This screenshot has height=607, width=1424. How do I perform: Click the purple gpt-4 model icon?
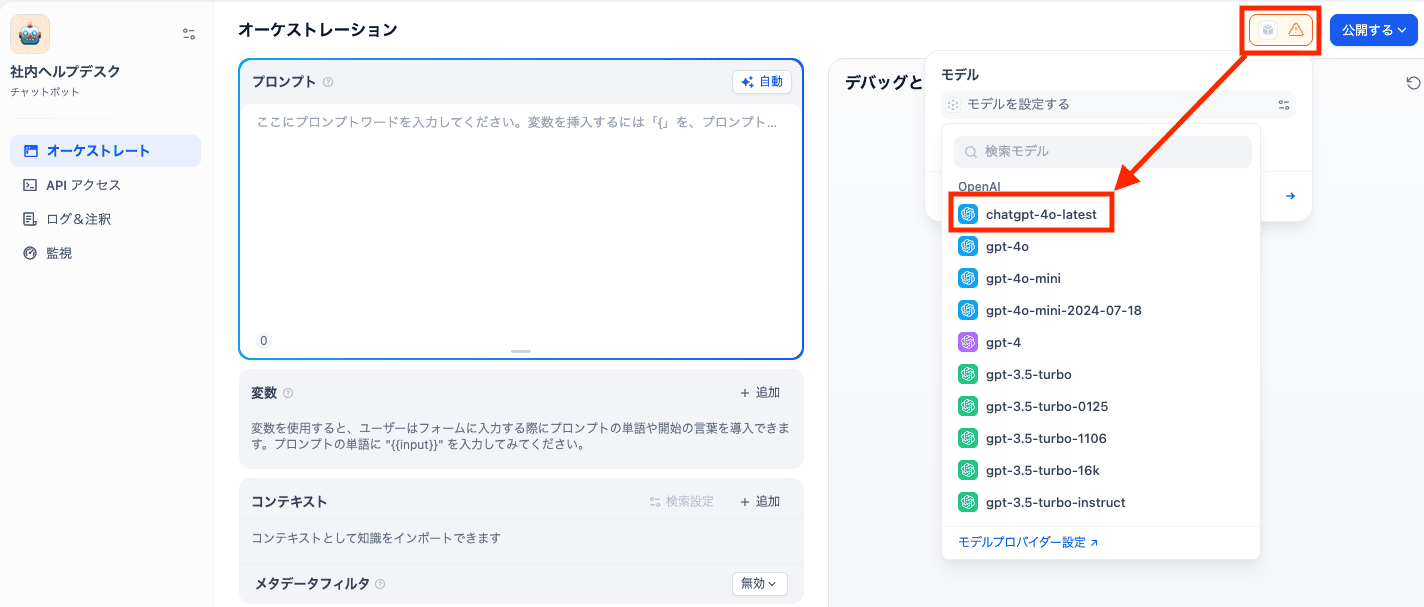pos(968,342)
